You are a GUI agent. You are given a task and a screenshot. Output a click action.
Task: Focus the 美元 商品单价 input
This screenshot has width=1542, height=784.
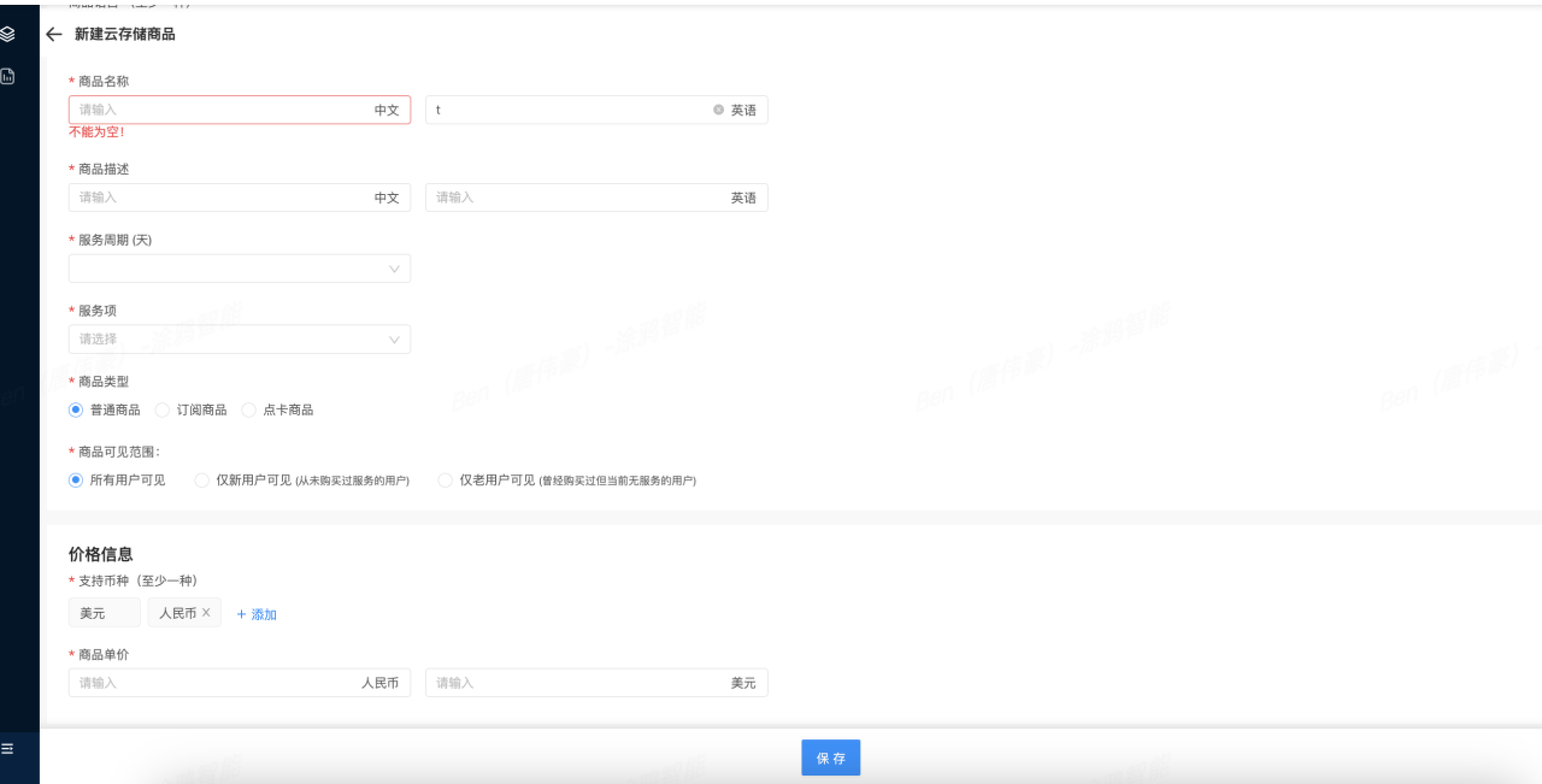596,683
